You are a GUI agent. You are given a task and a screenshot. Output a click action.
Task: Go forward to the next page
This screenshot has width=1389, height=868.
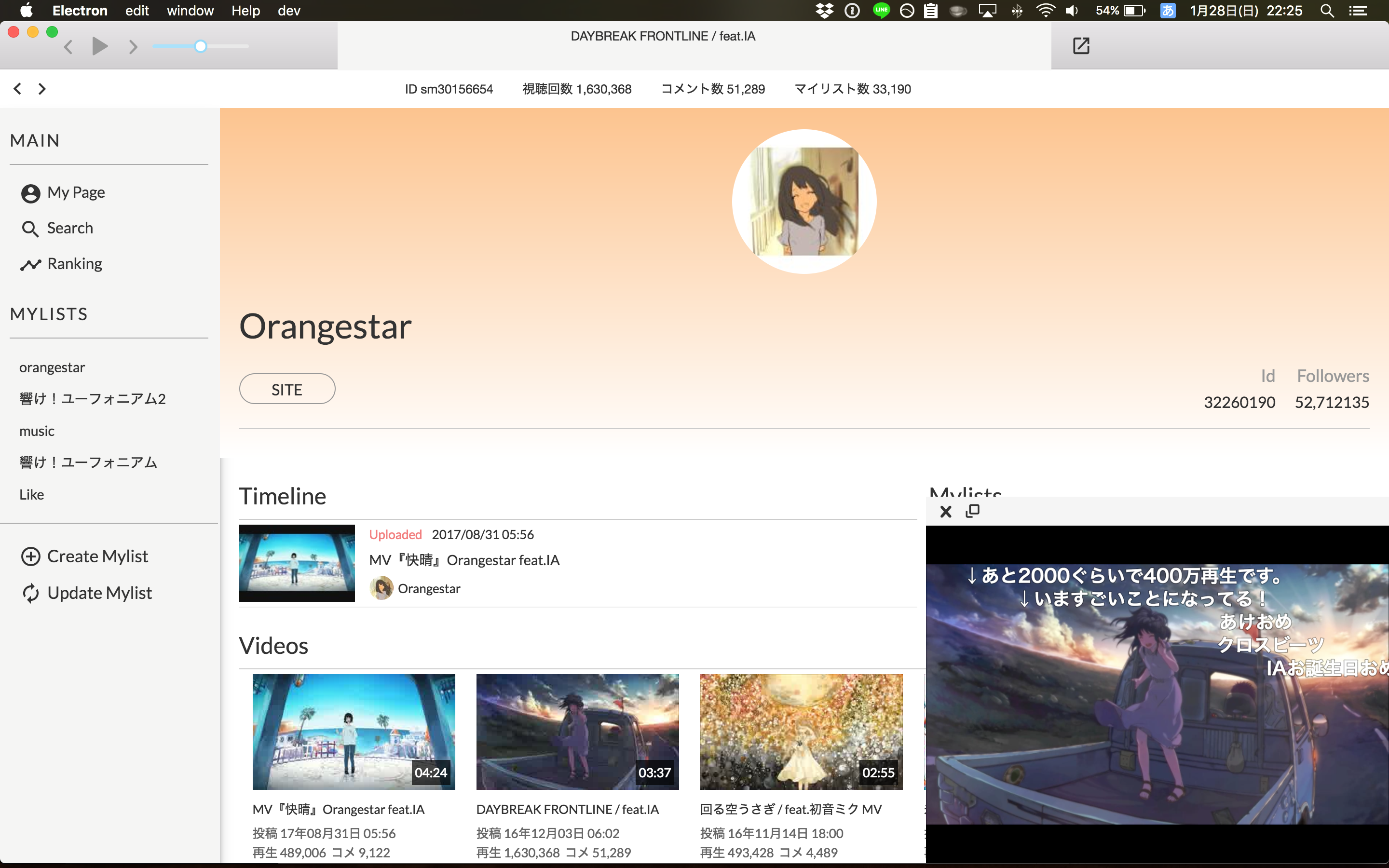(42, 88)
